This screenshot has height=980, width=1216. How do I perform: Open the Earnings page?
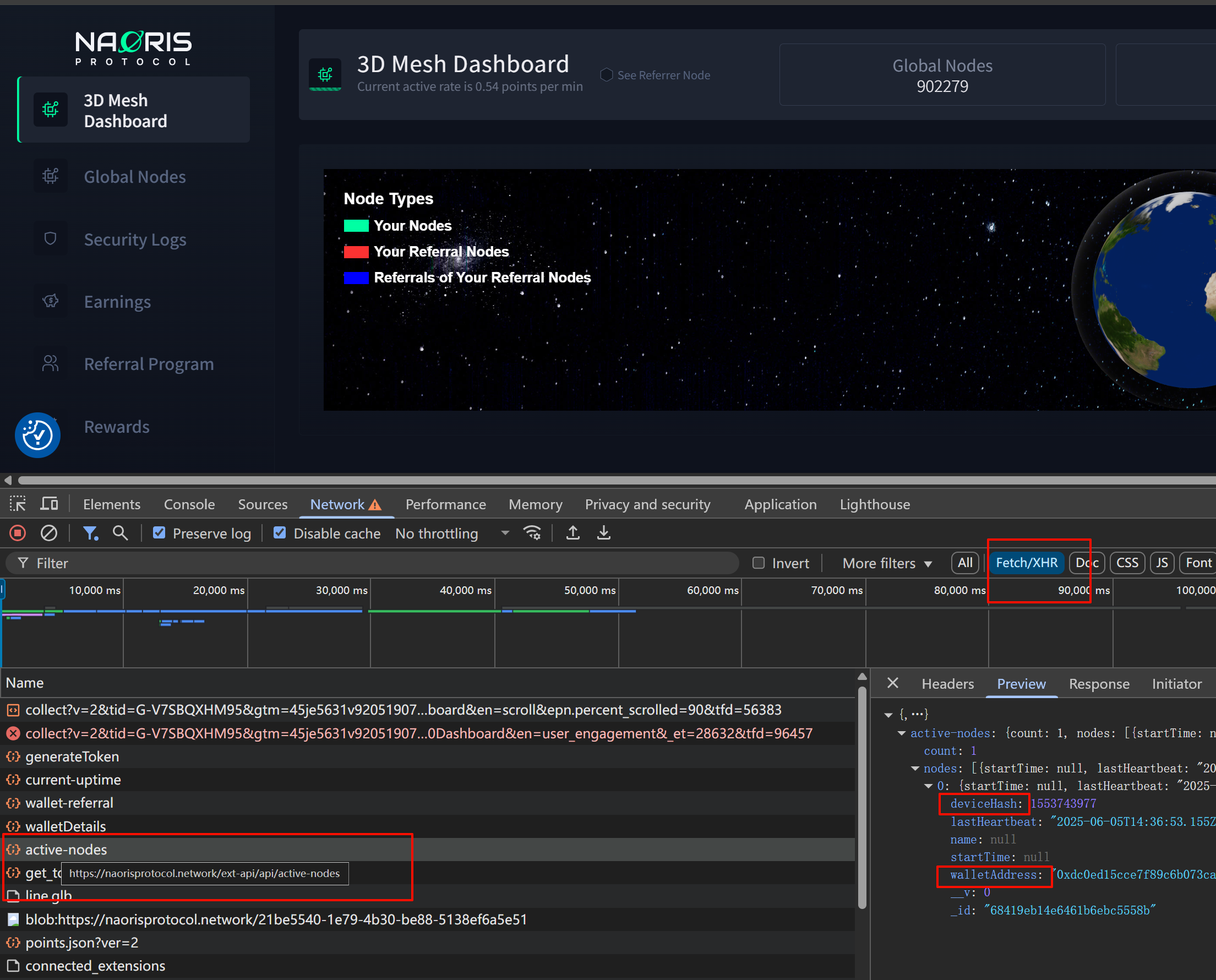[117, 302]
